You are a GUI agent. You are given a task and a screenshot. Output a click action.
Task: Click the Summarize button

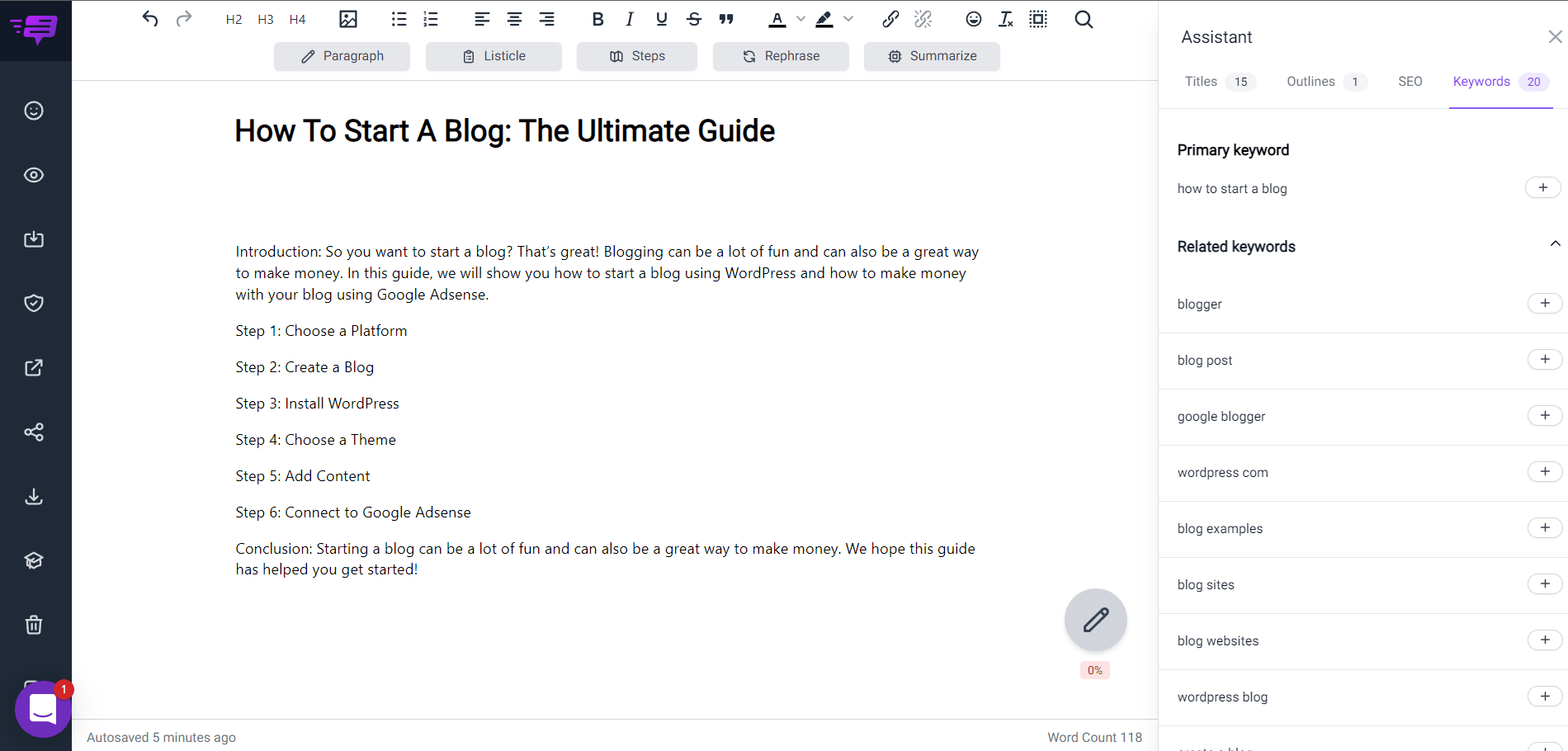click(x=932, y=56)
